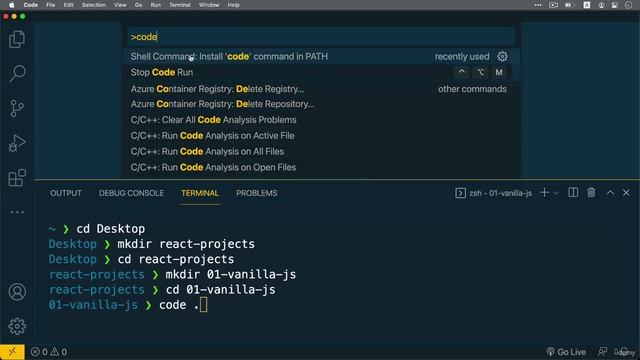Select Stop Code Run command
Screen dimensions: 640x360
(x=321, y=72)
